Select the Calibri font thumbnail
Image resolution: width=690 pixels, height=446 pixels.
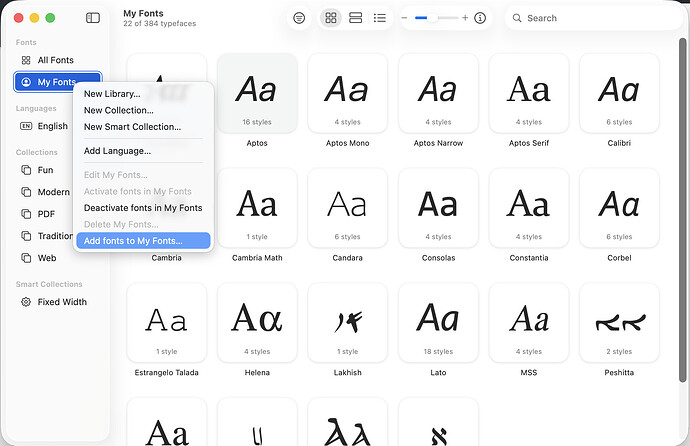(619, 93)
